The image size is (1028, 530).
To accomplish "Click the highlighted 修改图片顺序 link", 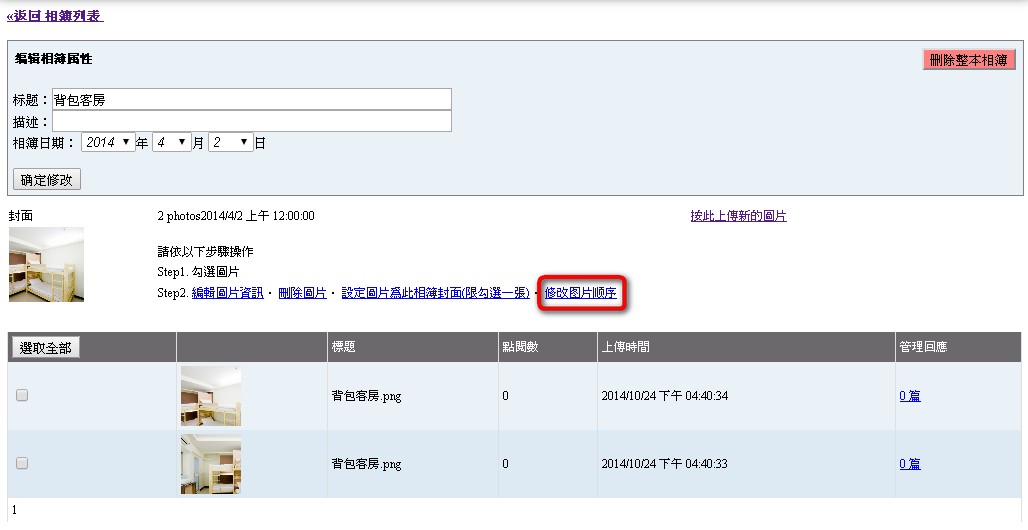I will tap(580, 293).
